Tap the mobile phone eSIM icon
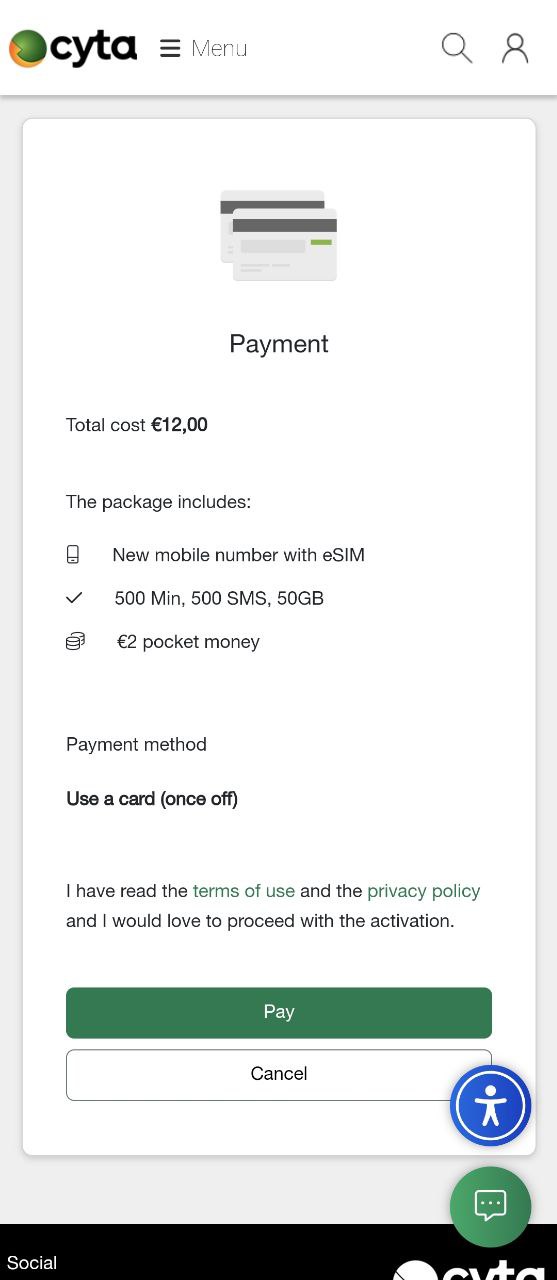The image size is (557, 1280). tap(73, 554)
